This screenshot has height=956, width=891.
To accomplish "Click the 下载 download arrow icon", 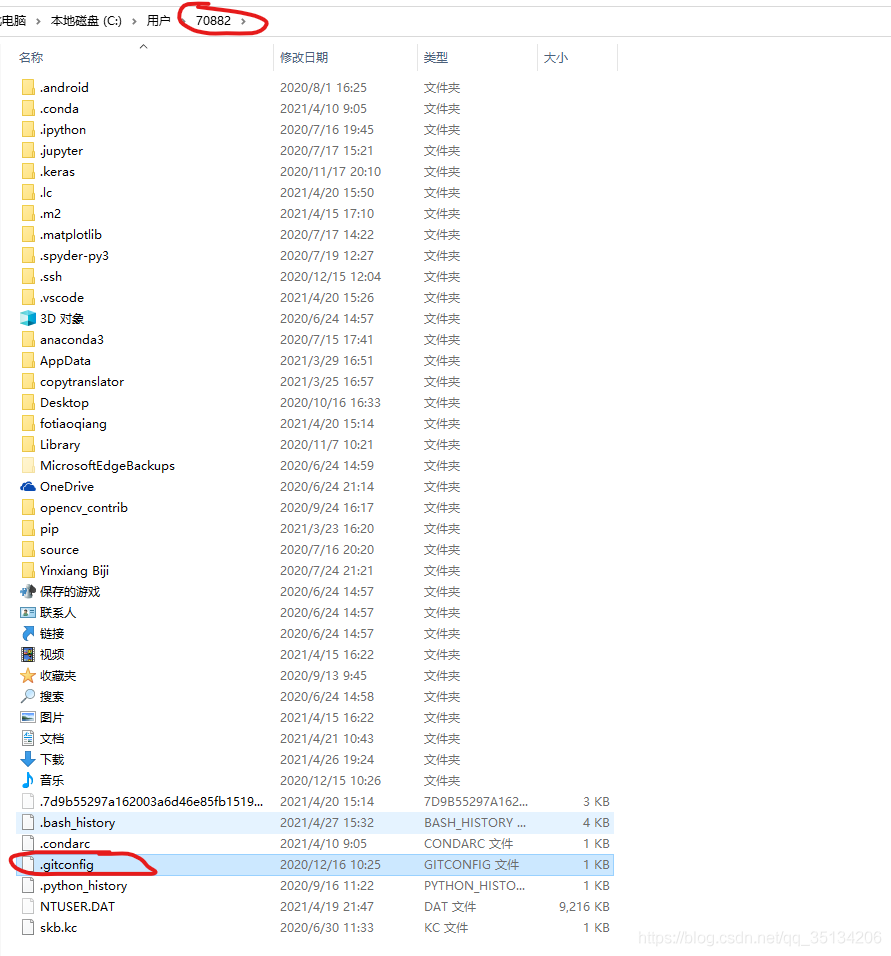I will (x=28, y=760).
